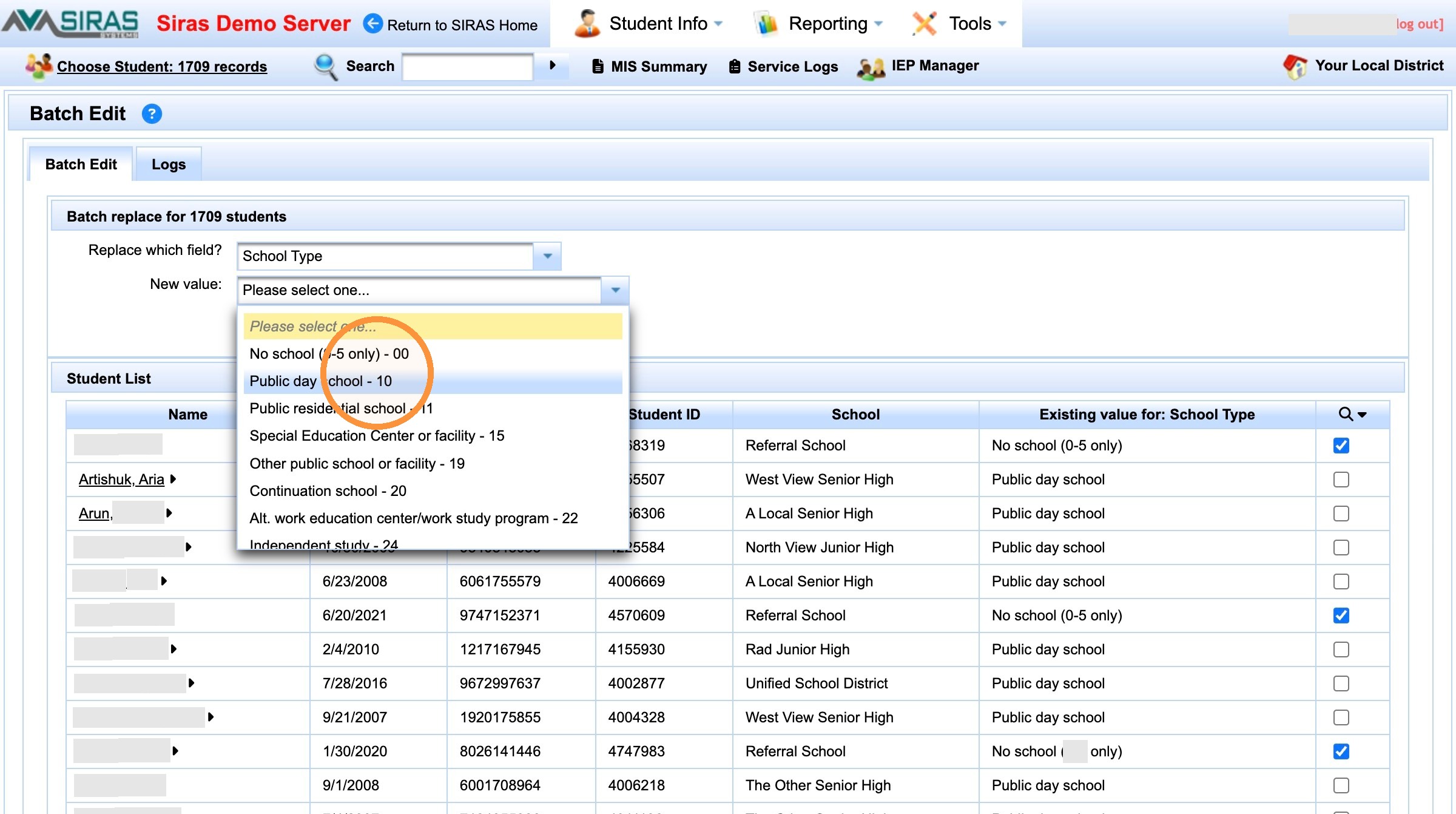Click the arrow beside the name in the 2/4/2010 row
This screenshot has width=1456, height=814.
(x=174, y=649)
